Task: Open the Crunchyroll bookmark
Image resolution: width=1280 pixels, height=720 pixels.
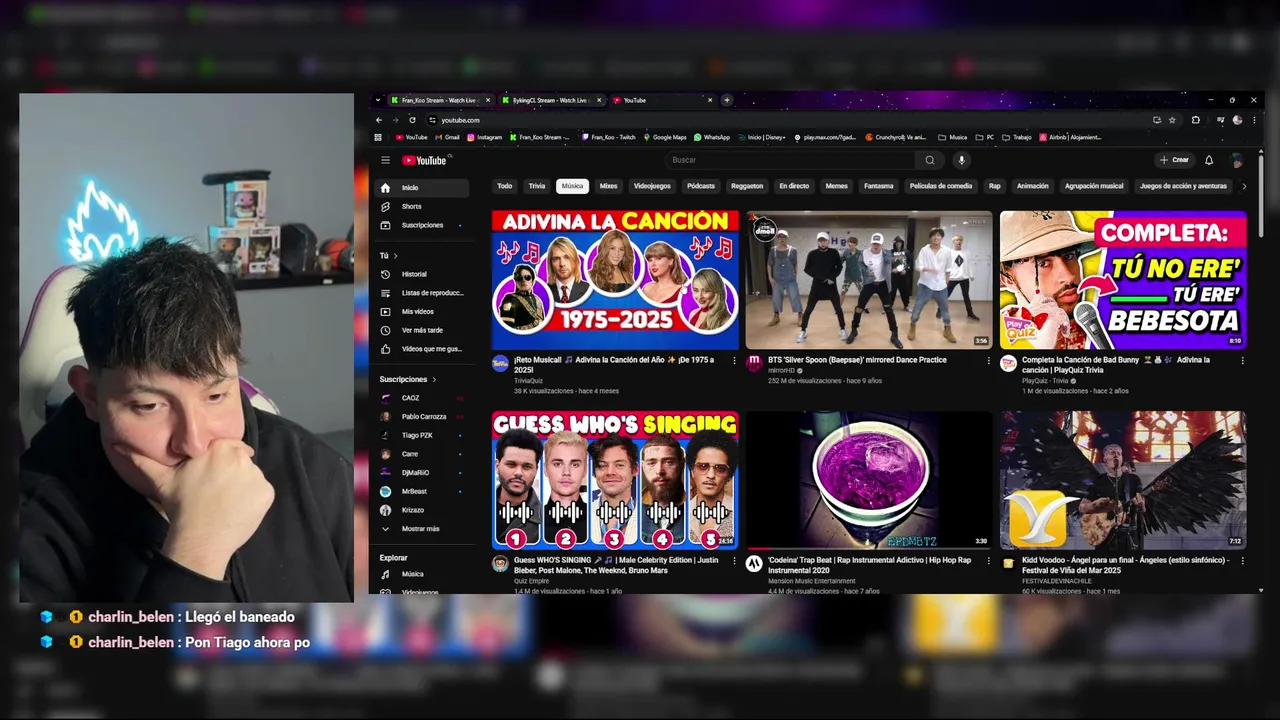Action: (898, 137)
